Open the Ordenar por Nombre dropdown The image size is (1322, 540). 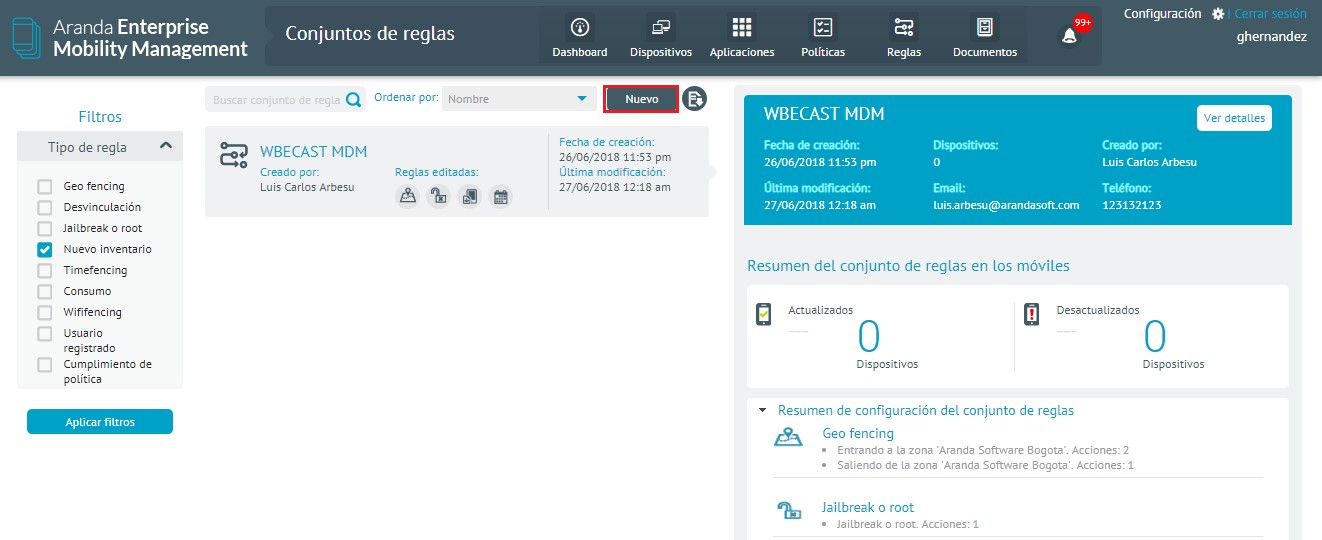[519, 99]
